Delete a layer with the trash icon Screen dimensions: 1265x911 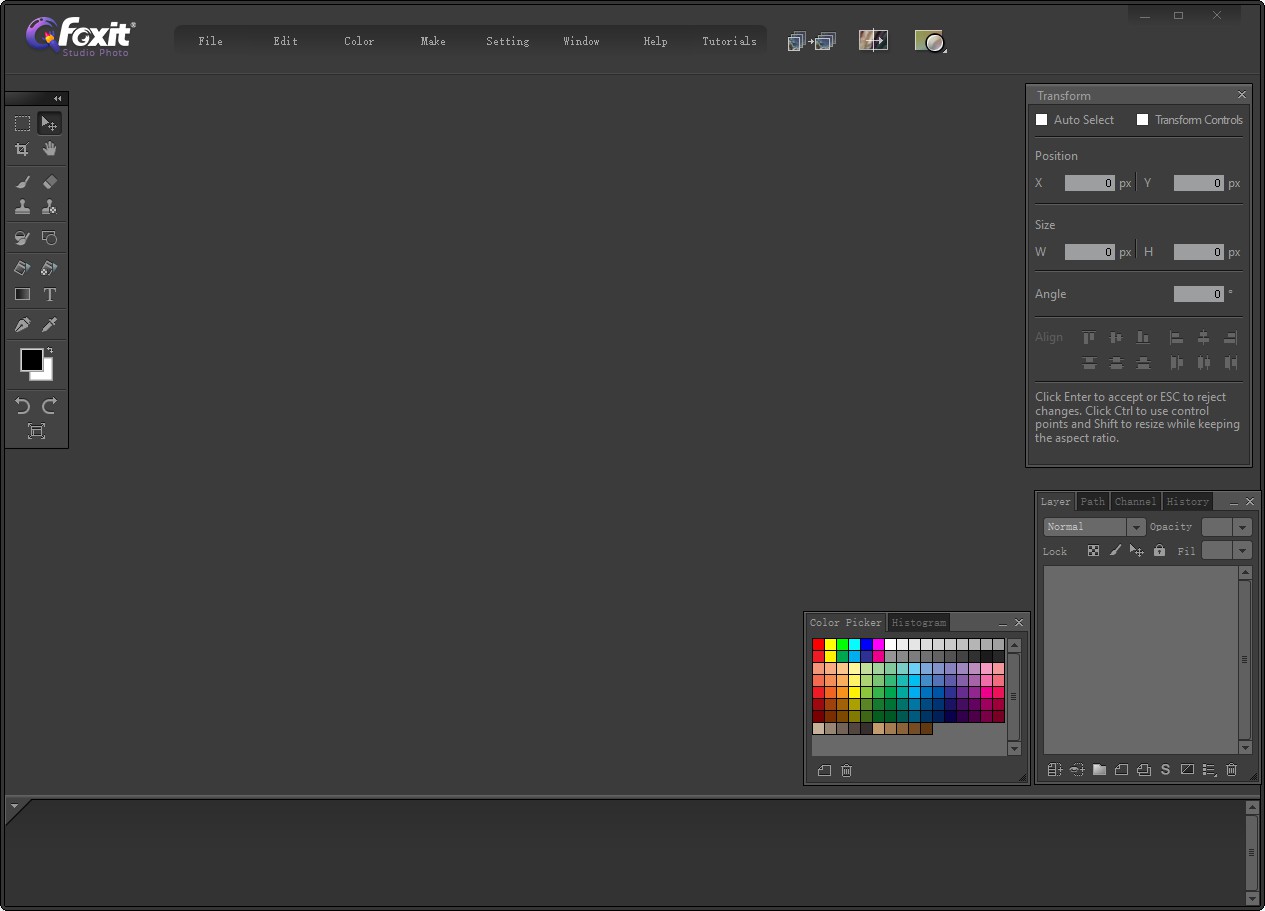1231,769
